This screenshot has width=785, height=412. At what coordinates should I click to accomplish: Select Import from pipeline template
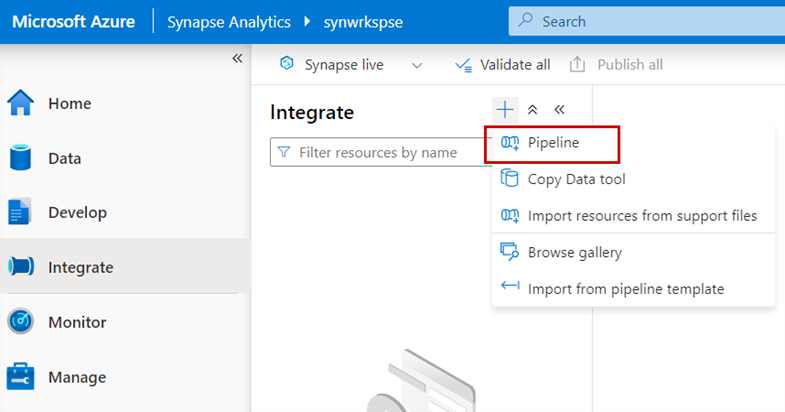[633, 289]
